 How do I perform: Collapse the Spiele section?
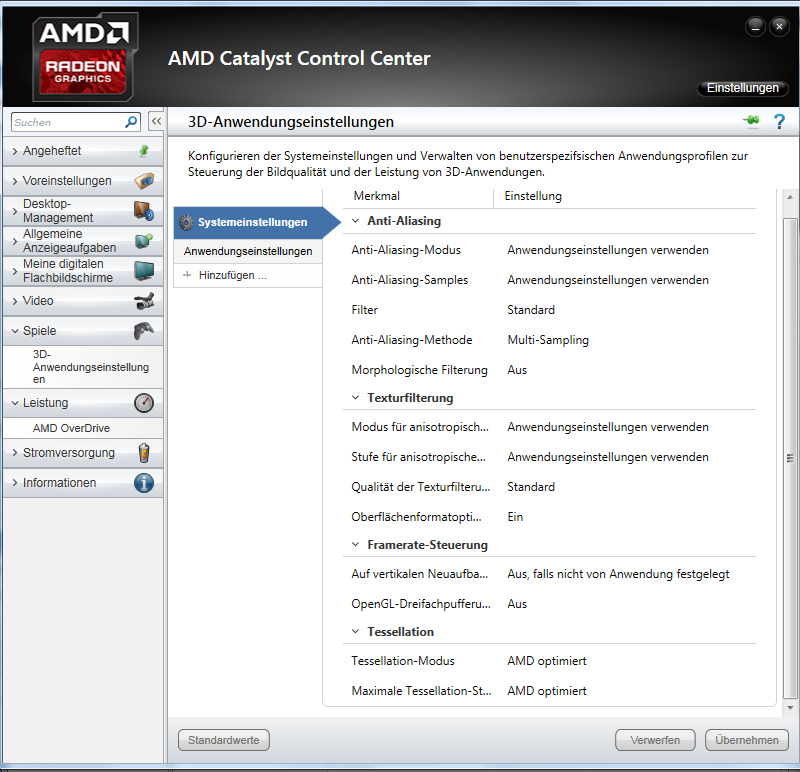click(15, 331)
